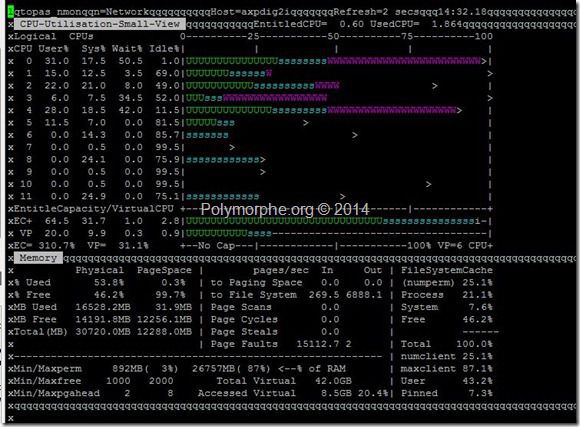
Task: Select the VP user value 20.0
Action: (57, 233)
